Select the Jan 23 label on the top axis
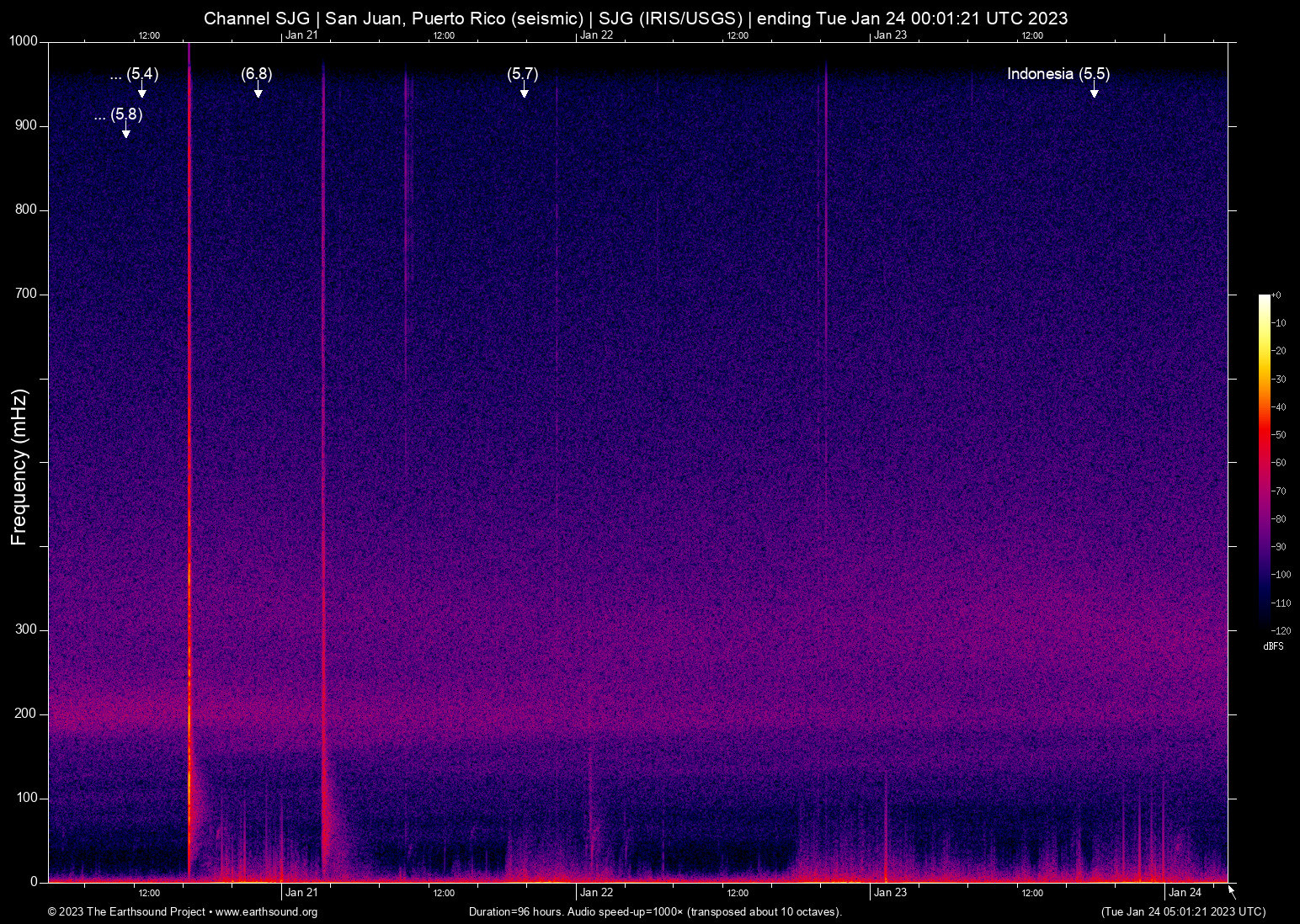Screen dimensions: 1300x924 (x=890, y=35)
